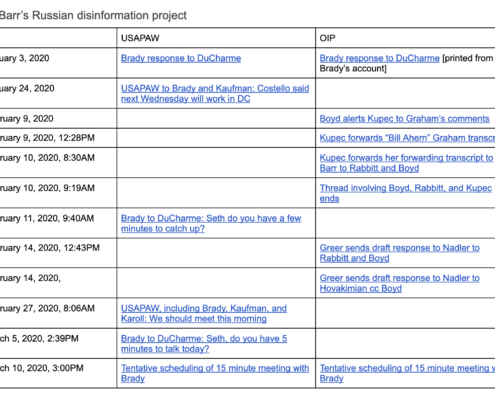Select the date cell ending '24, 2020'
This screenshot has width=495, height=400.
(x=58, y=93)
